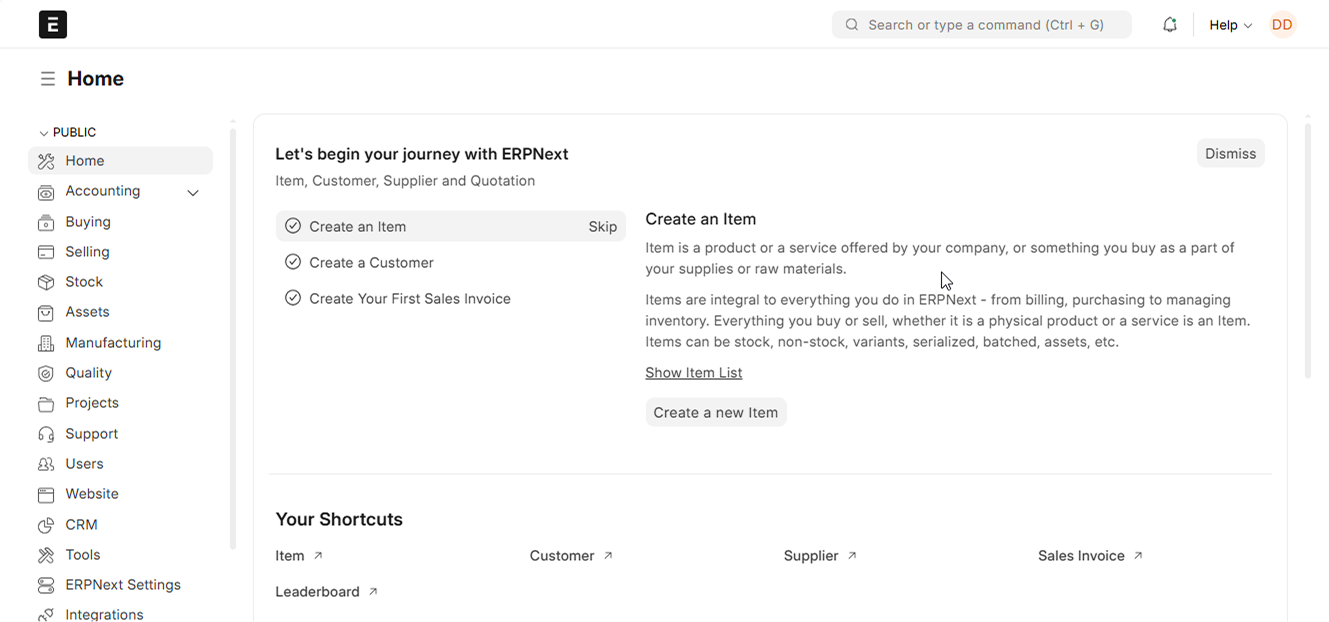Click the command search input field
Screen dimensions: 1329x622
click(x=982, y=25)
